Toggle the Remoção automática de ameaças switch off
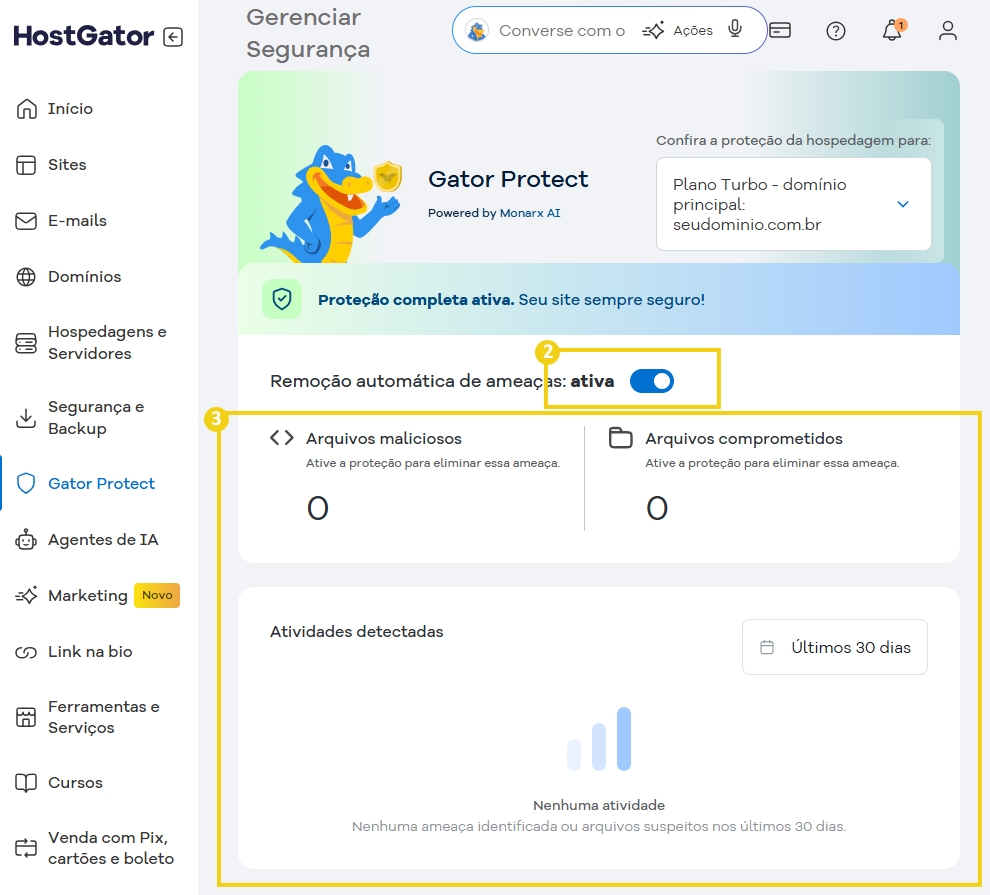This screenshot has height=895, width=990. pyautogui.click(x=651, y=381)
